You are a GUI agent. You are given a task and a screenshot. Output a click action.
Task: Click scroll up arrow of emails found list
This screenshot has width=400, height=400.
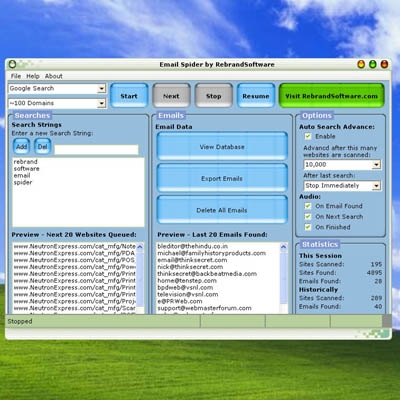[284, 247]
